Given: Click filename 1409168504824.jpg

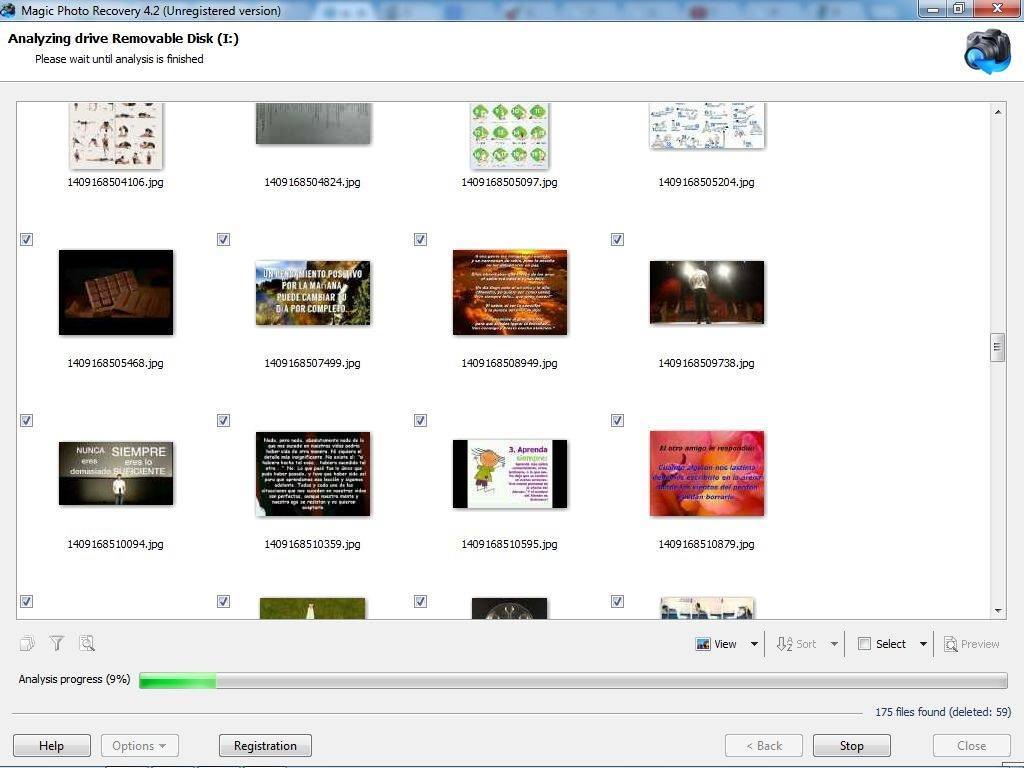Looking at the screenshot, I should click(x=312, y=182).
